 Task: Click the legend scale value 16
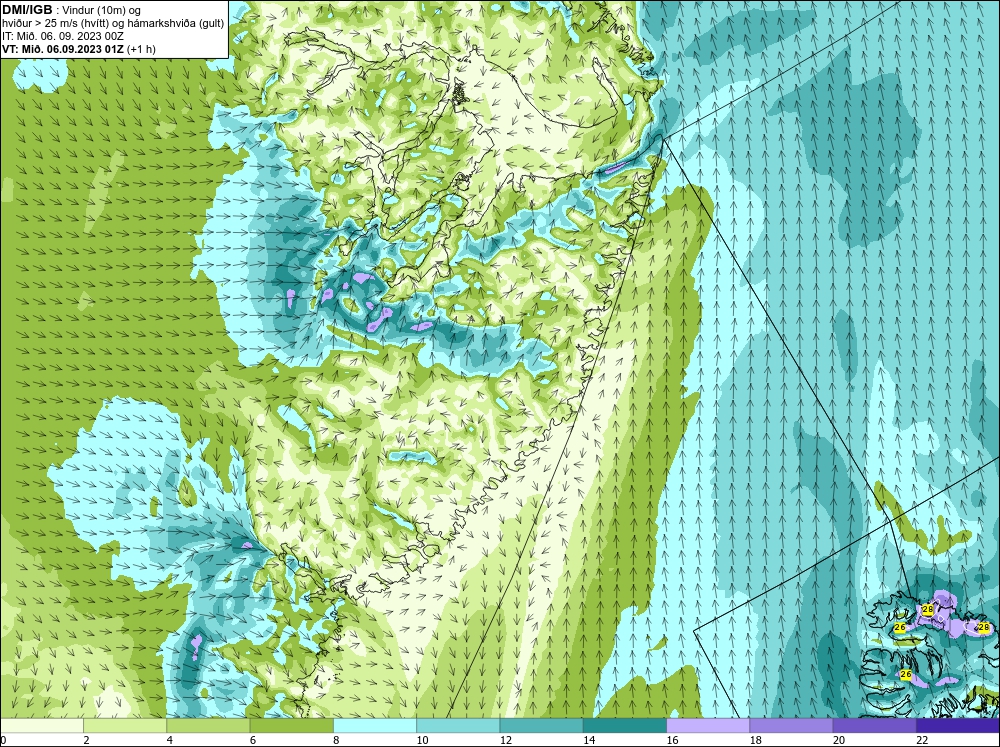[672, 740]
